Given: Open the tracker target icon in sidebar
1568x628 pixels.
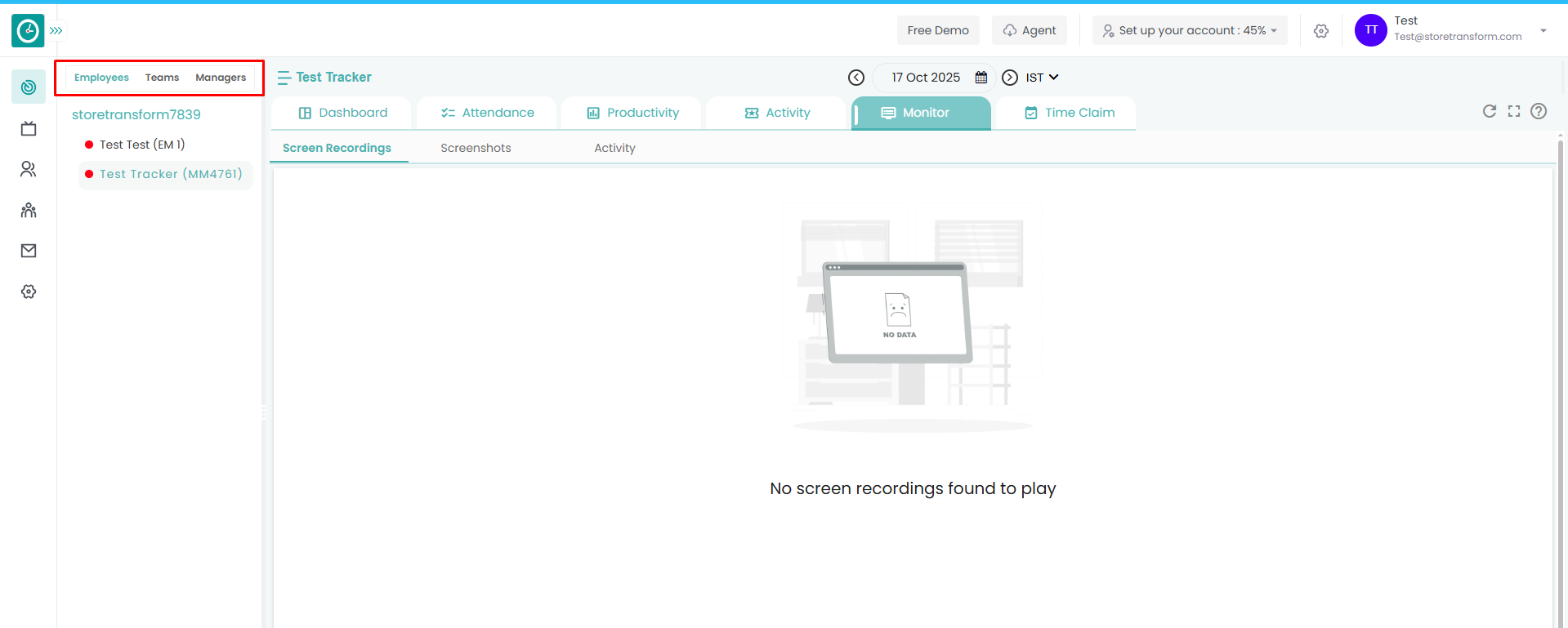Looking at the screenshot, I should click(29, 87).
